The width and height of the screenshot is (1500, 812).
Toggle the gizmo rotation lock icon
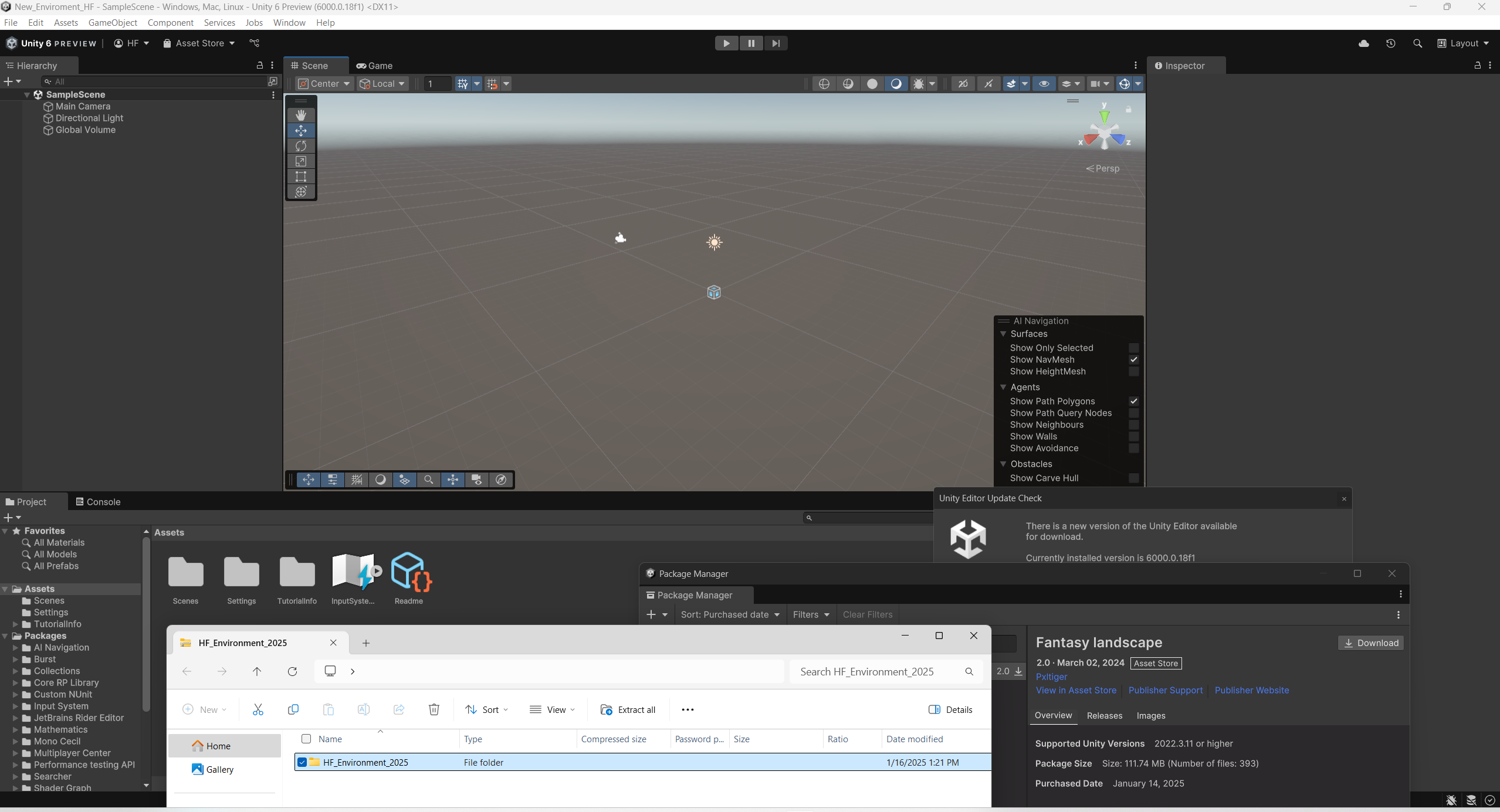tap(1128, 109)
